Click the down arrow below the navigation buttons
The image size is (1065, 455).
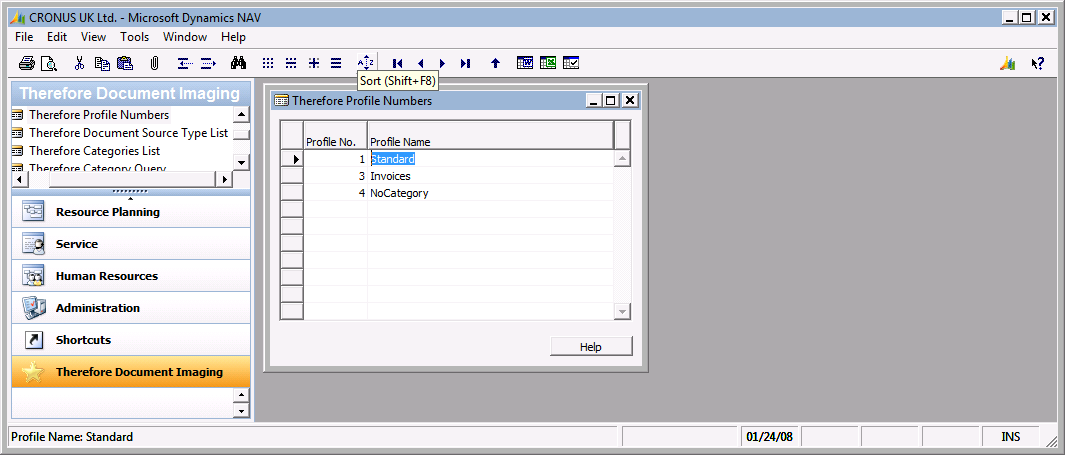(241, 410)
